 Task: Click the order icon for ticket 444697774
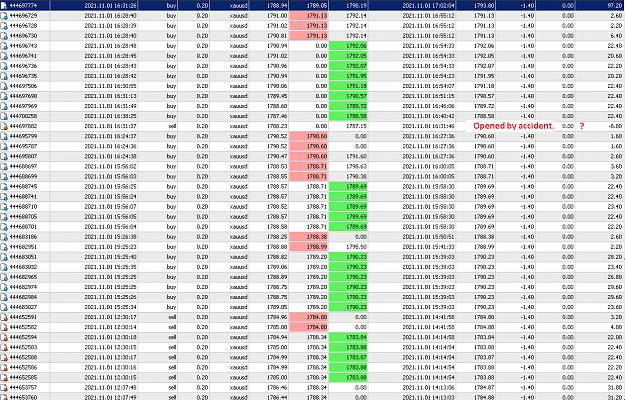point(4,6)
